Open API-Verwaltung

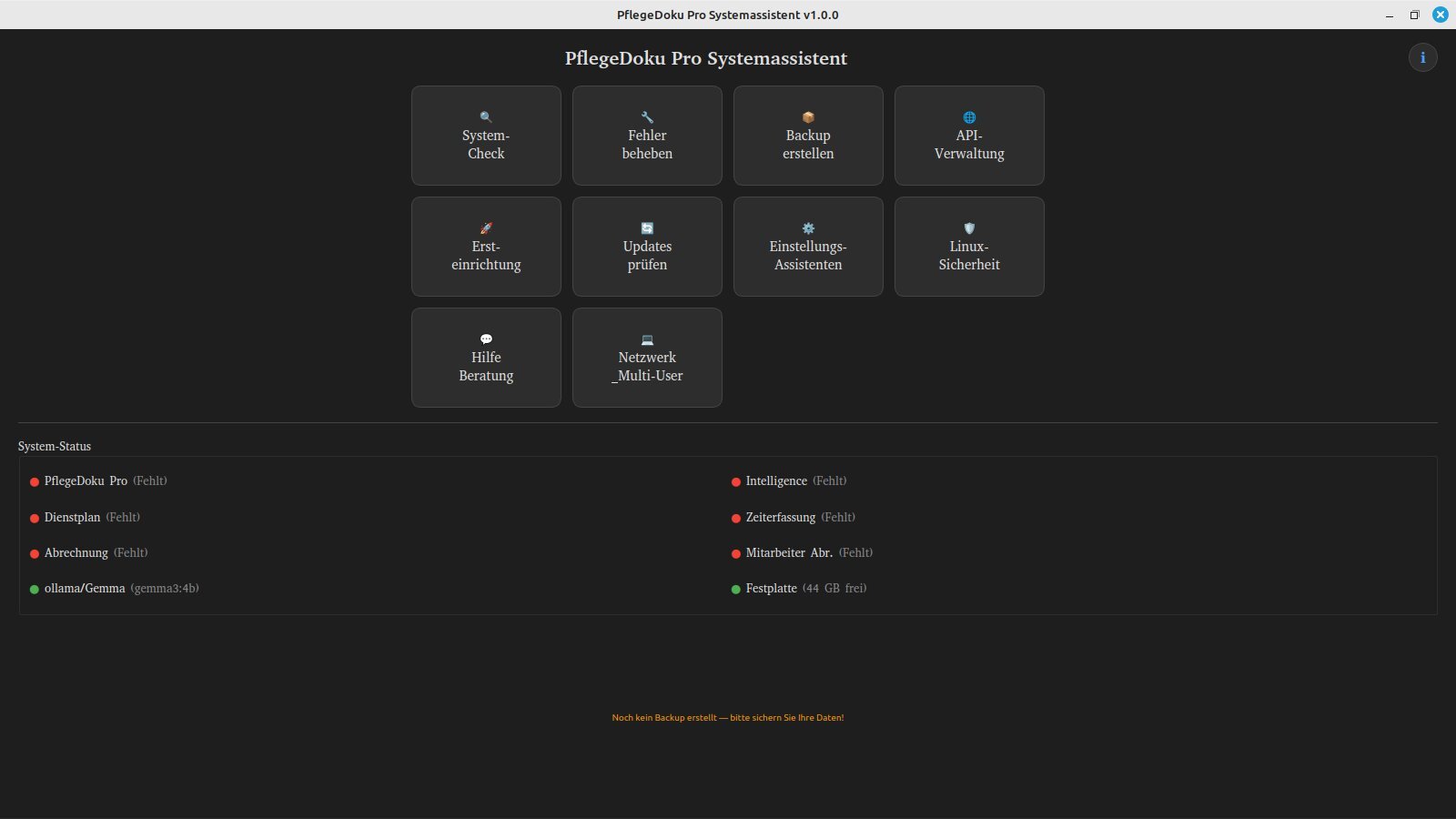969,136
